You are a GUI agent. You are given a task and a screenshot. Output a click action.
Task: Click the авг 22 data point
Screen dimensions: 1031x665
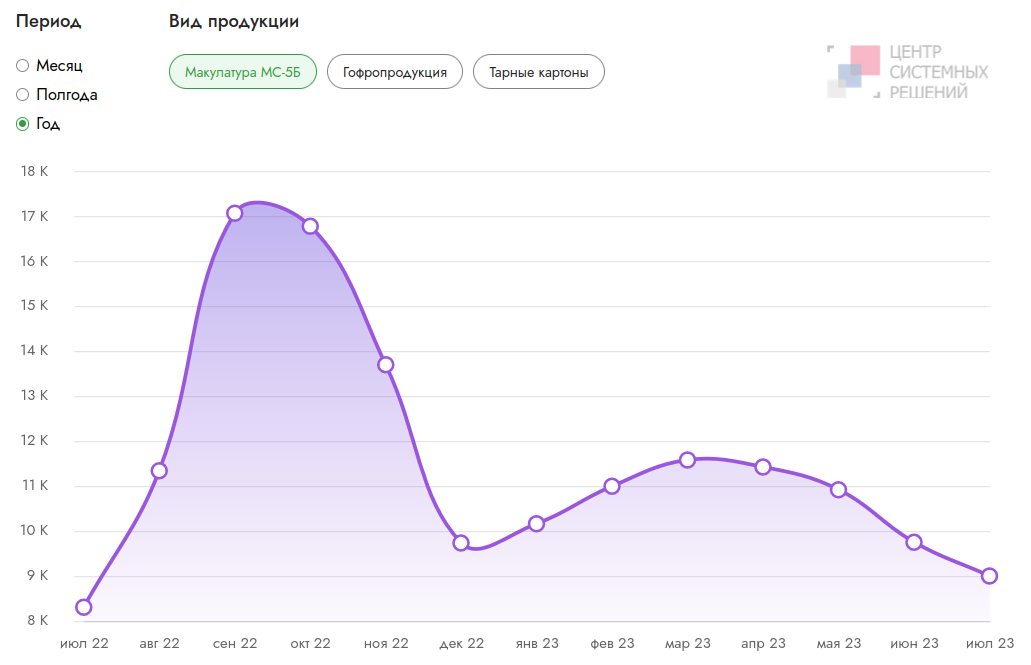click(x=159, y=471)
